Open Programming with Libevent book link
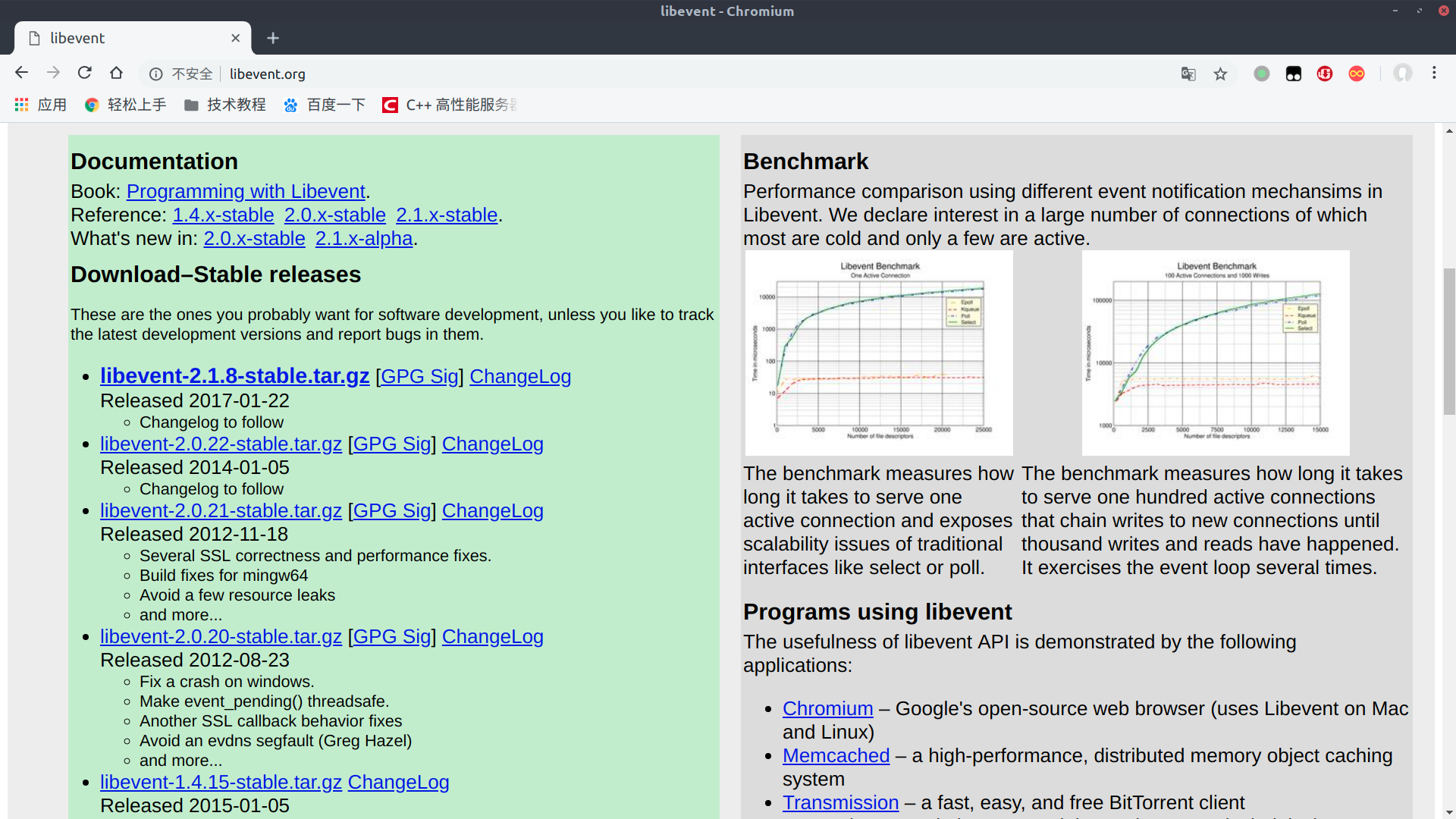This screenshot has height=819, width=1456. 246,192
